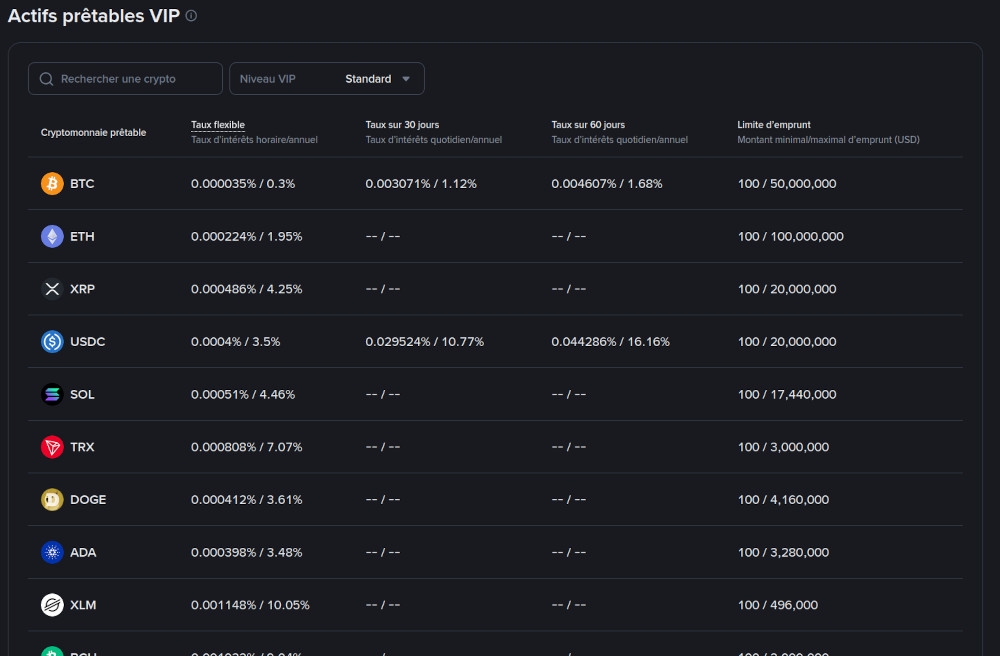This screenshot has height=656, width=1000.
Task: Click the USDC coin icon
Action: click(52, 342)
